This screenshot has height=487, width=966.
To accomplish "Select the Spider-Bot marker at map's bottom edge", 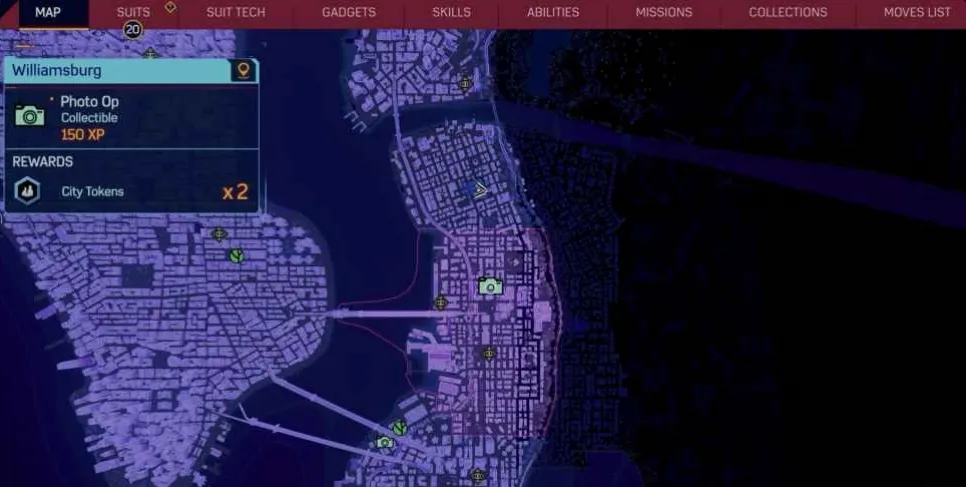I will point(477,475).
